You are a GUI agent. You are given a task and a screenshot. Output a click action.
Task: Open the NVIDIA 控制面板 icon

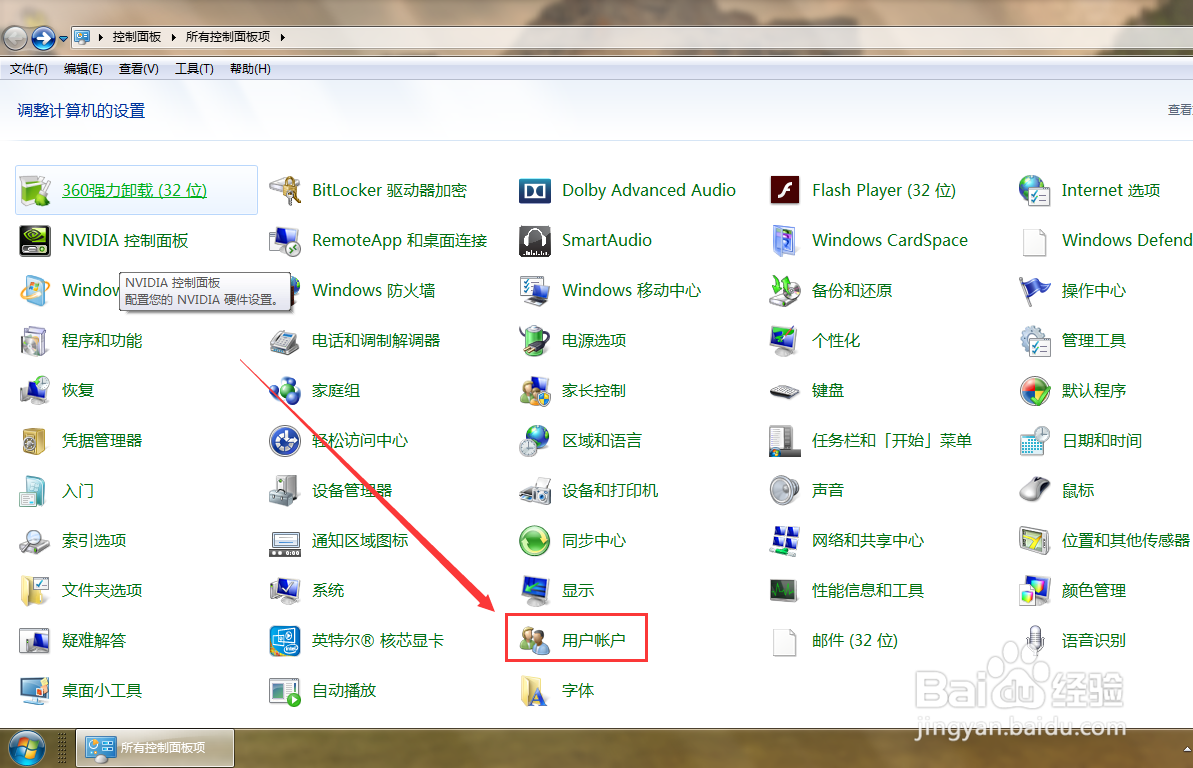pos(35,241)
